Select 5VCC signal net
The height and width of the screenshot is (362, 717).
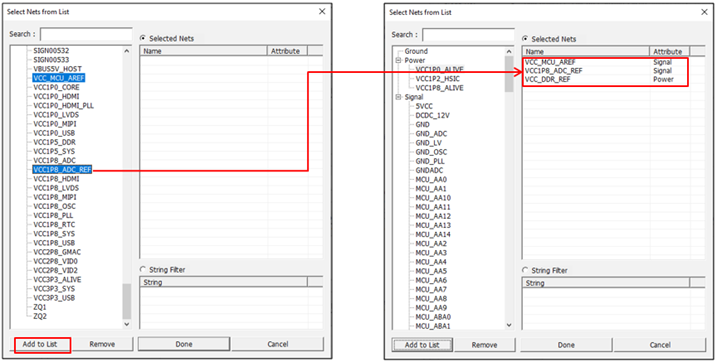[424, 106]
